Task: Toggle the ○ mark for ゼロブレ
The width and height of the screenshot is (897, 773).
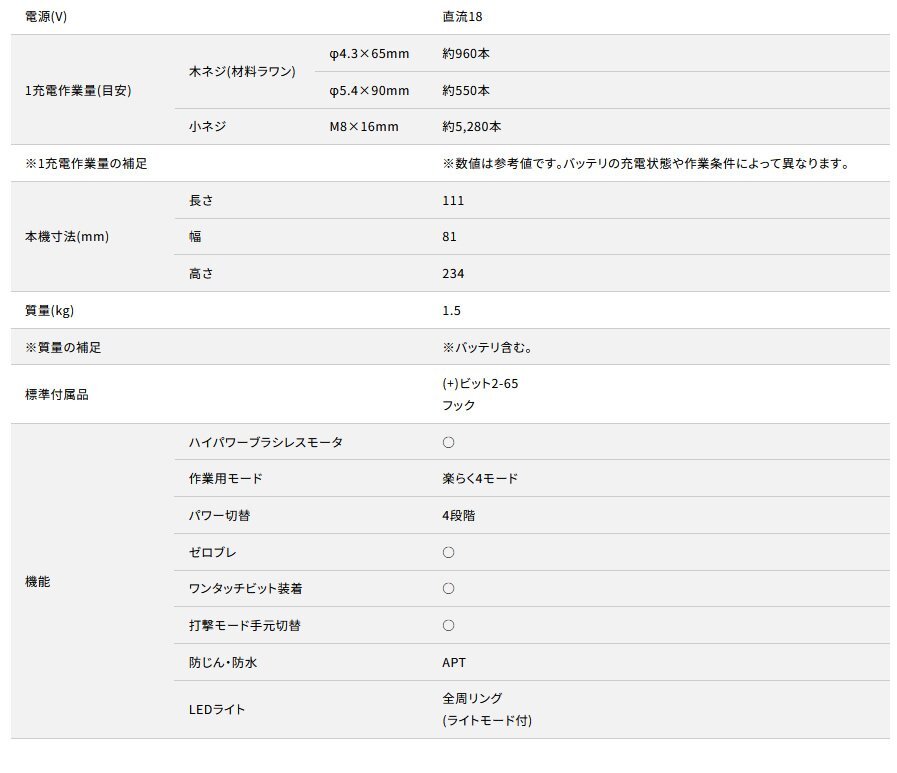Action: point(448,551)
